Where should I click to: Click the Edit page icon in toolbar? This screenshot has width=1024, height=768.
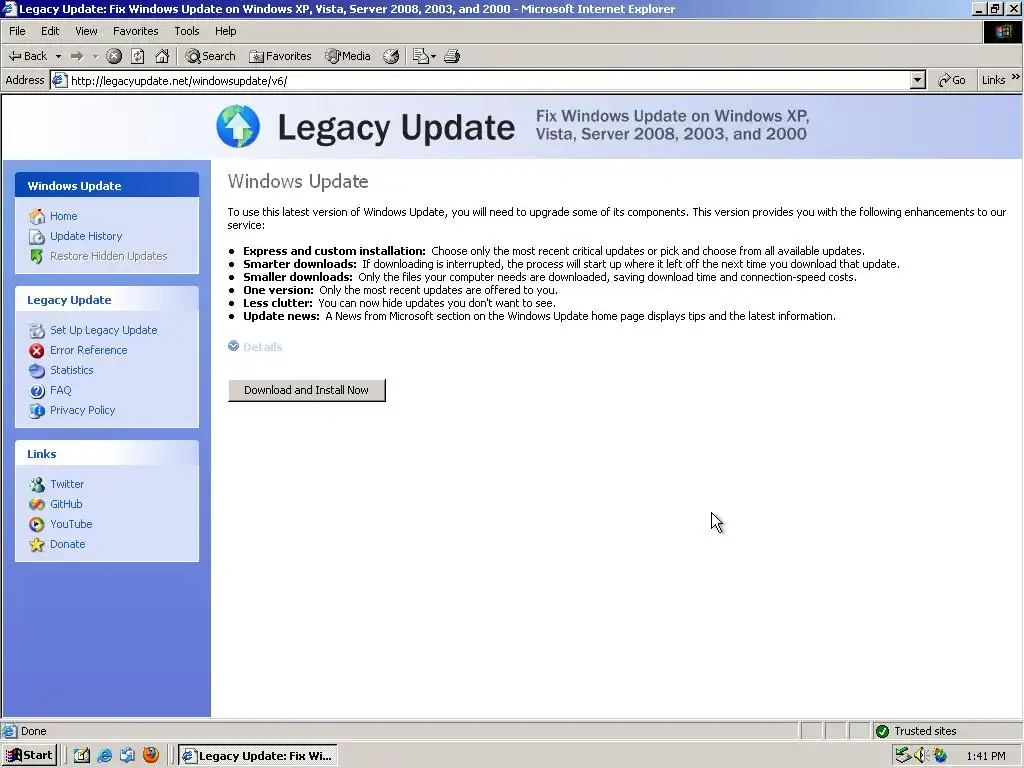tap(421, 56)
